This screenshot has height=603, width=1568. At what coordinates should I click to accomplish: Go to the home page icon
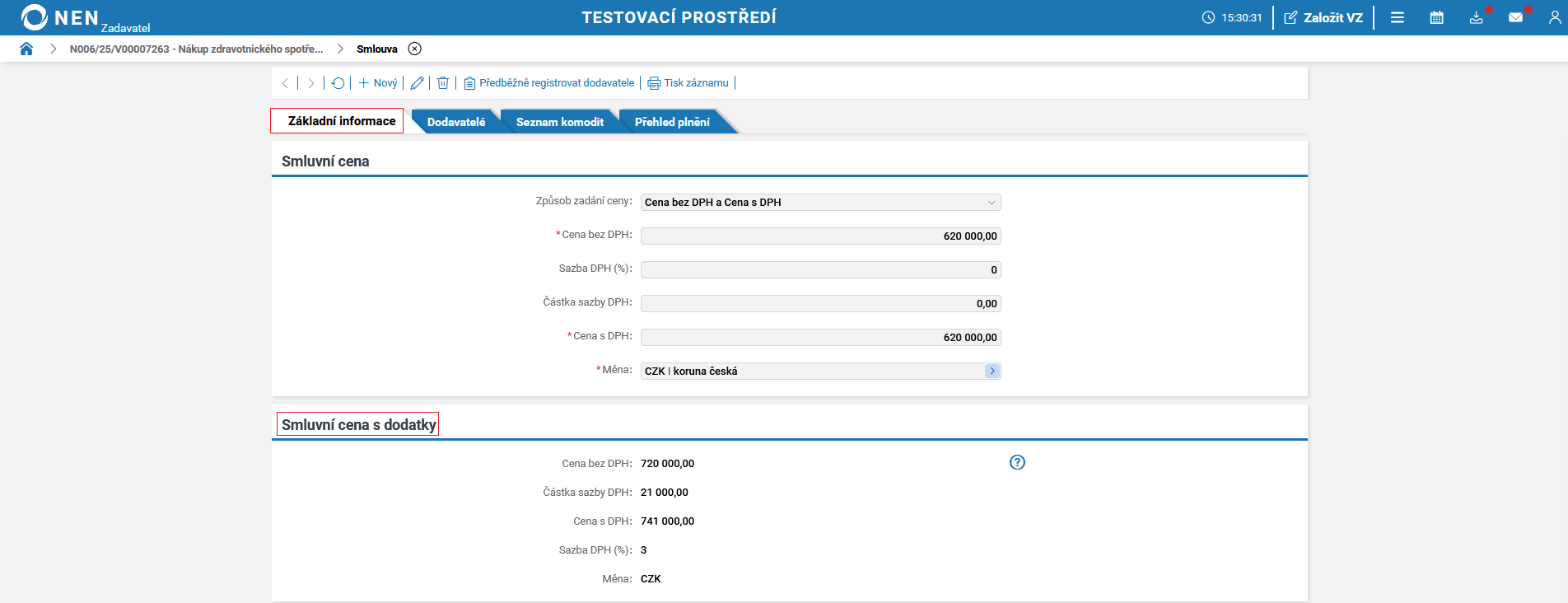click(x=26, y=49)
